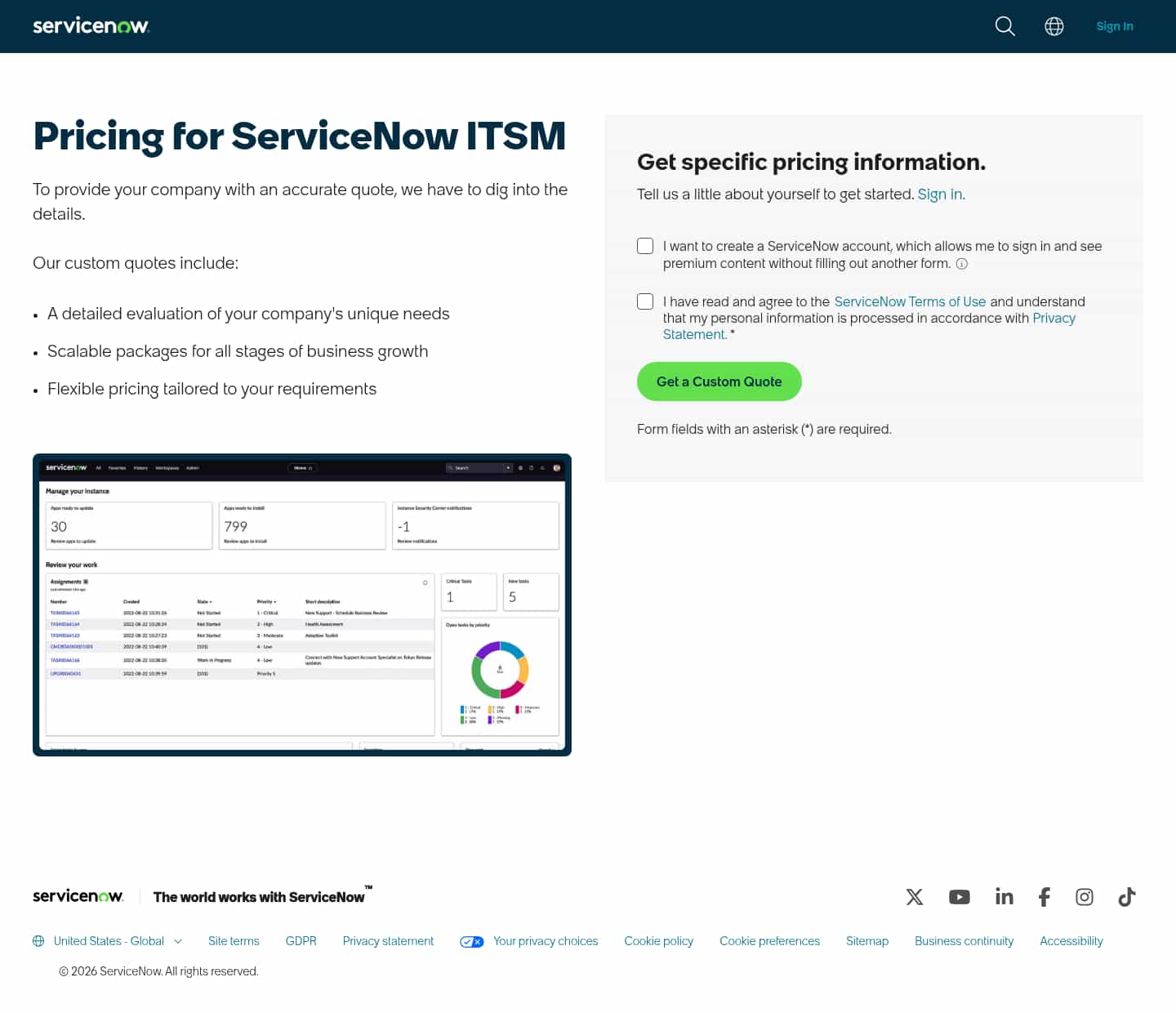Open the Instagram social icon
Screen dimensions: 1176x1013
coord(1085,897)
